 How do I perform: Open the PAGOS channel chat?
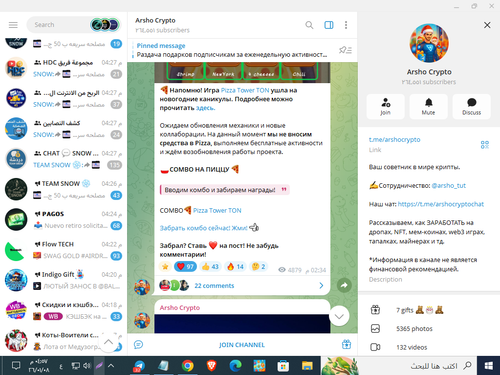pyautogui.click(x=63, y=220)
